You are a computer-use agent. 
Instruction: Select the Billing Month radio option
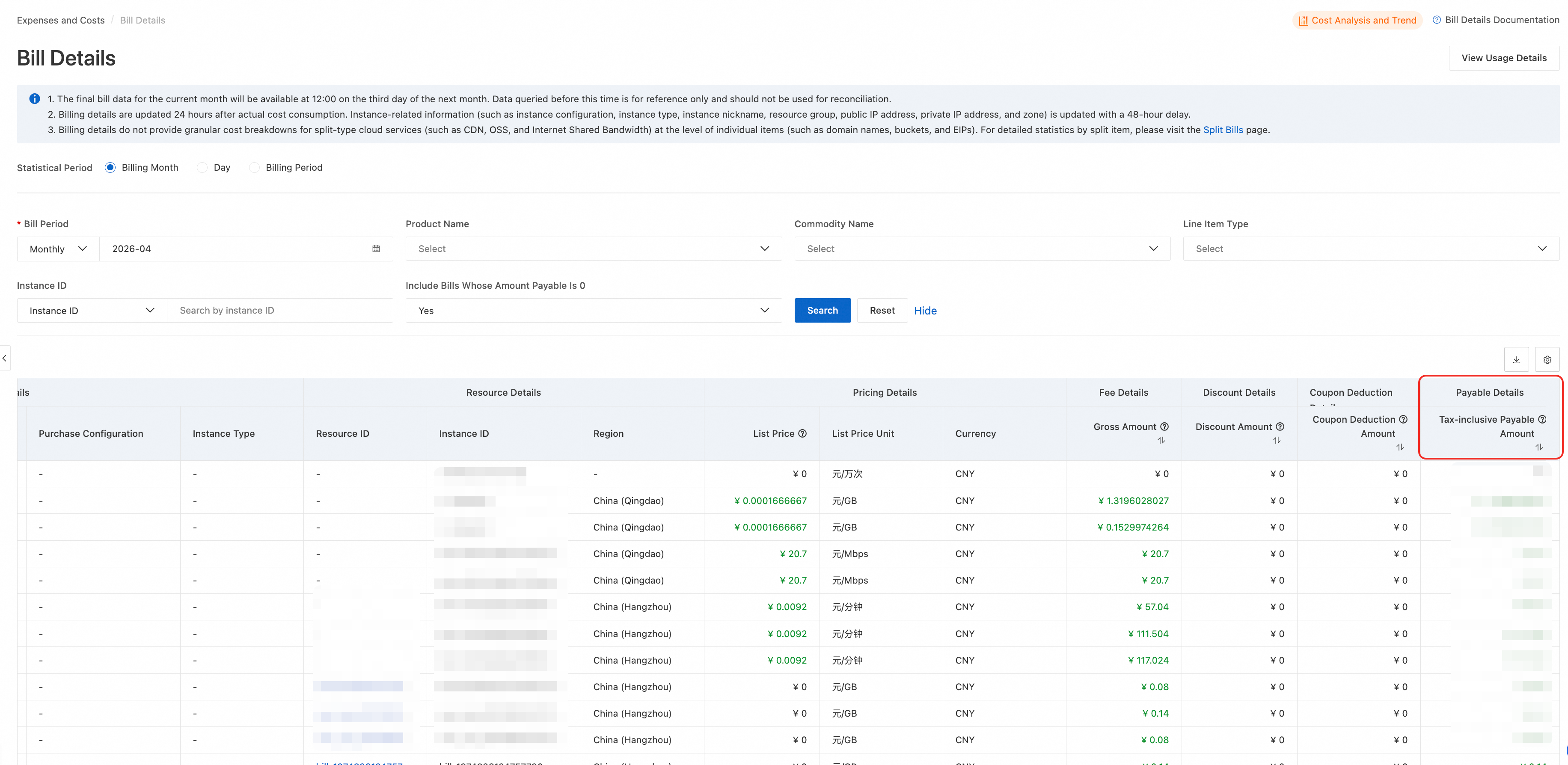coord(110,167)
